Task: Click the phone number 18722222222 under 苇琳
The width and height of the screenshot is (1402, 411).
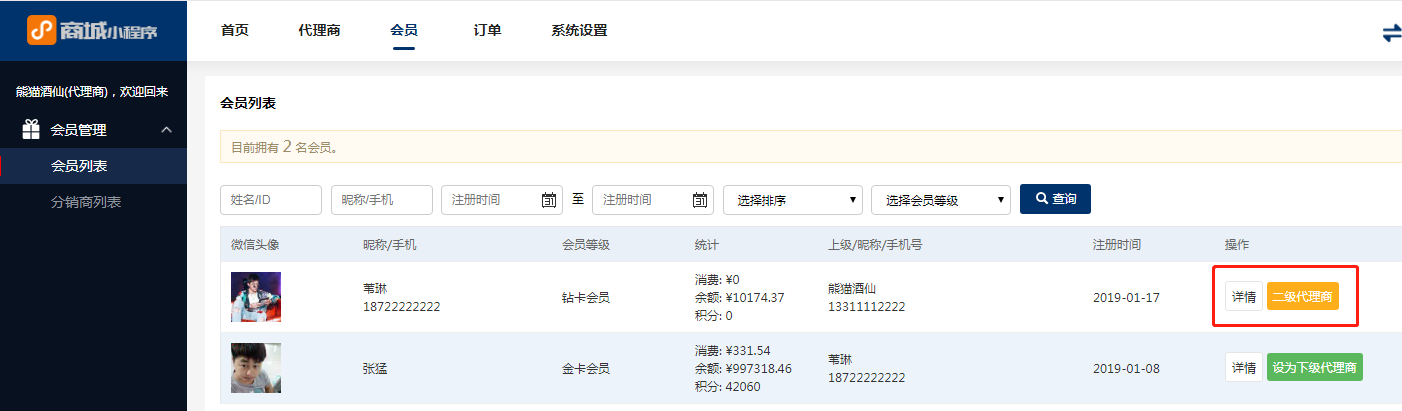Action: (401, 307)
